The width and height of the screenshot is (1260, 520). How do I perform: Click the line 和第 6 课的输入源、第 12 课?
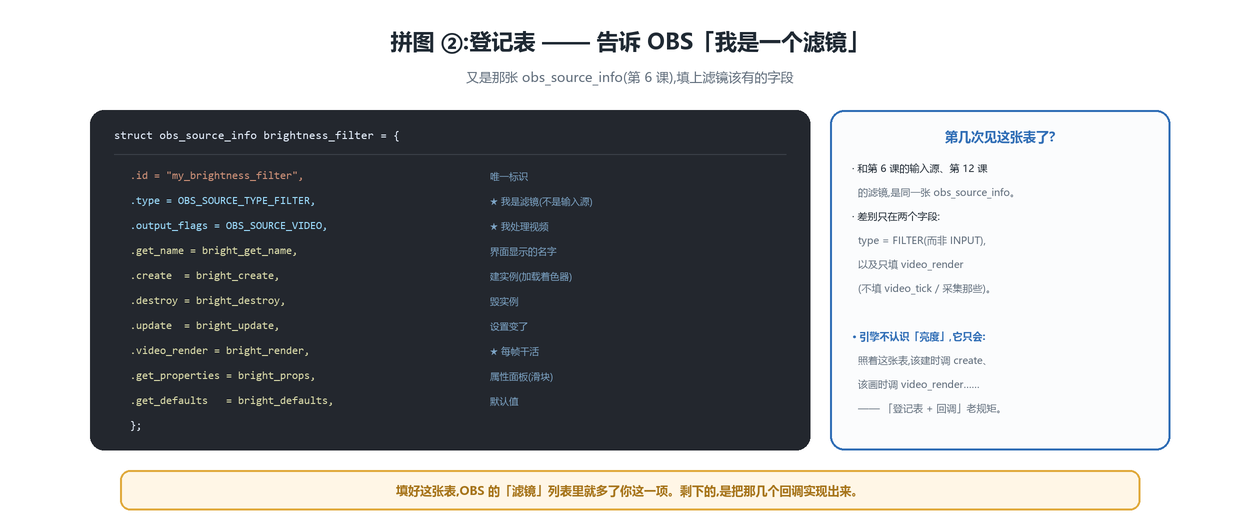click(920, 169)
